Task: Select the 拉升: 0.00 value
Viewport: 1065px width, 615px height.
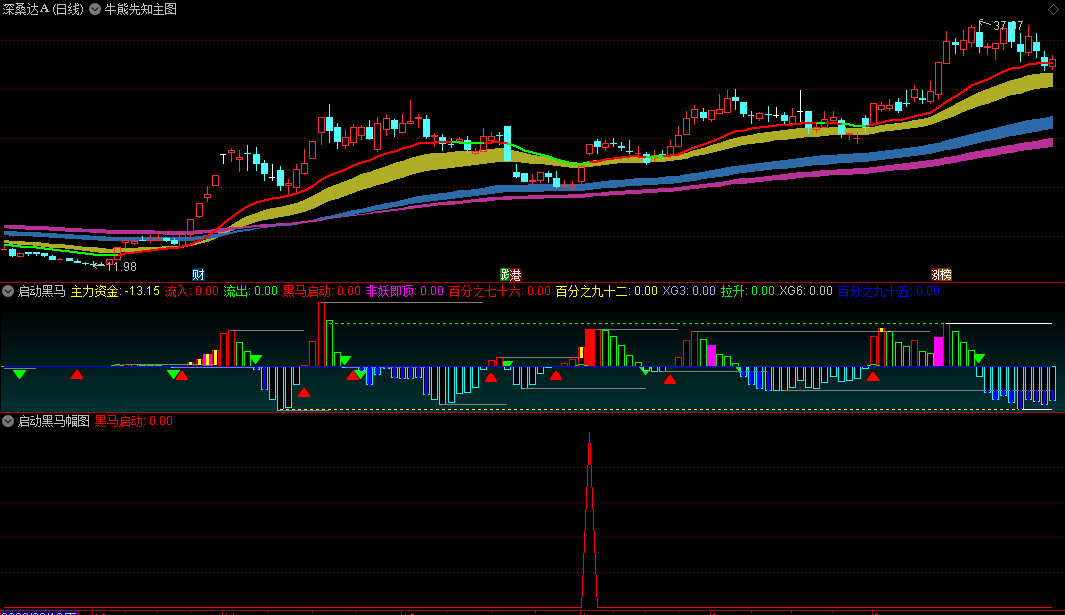Action: click(747, 291)
